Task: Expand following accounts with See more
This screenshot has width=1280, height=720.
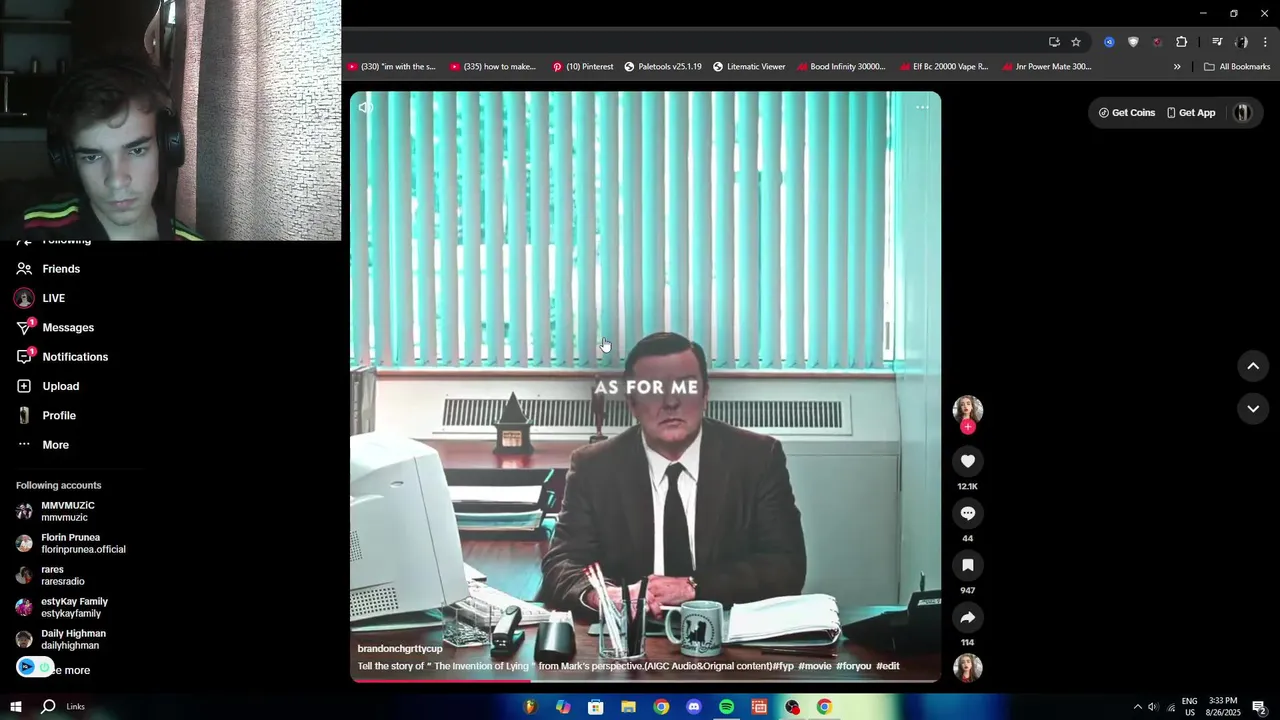Action: coord(70,670)
